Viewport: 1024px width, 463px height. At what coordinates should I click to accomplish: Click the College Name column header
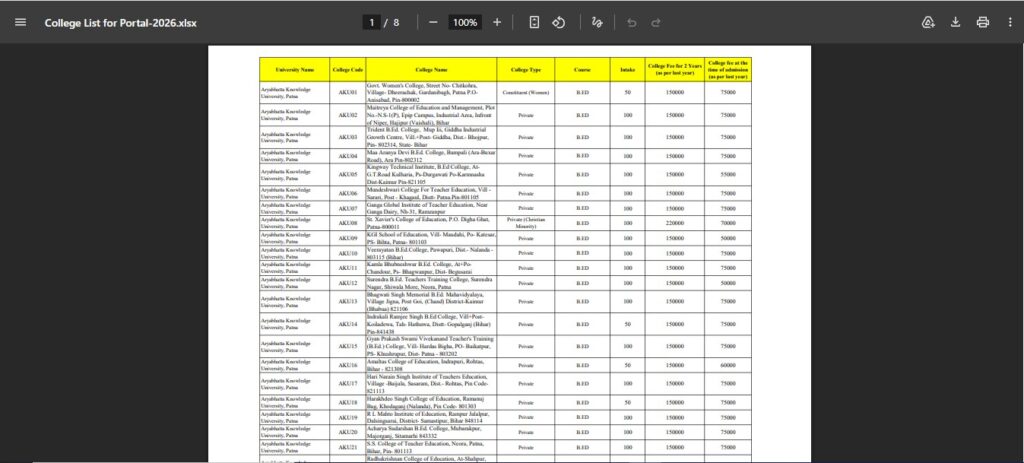click(431, 69)
